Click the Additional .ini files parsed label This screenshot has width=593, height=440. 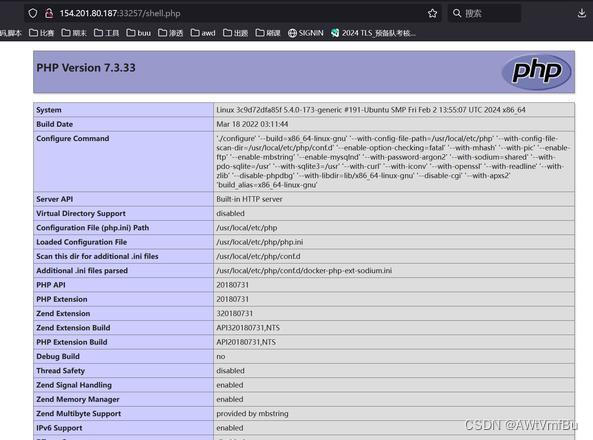82,271
